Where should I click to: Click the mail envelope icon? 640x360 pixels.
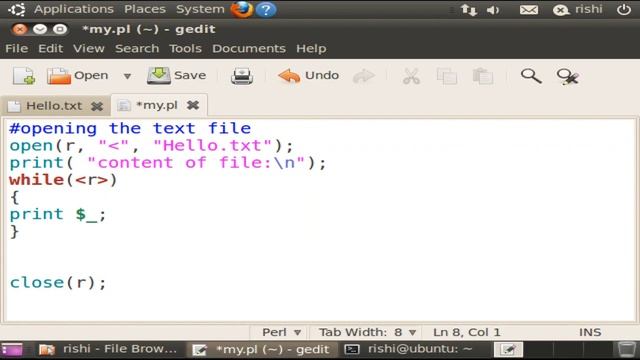[x=529, y=10]
